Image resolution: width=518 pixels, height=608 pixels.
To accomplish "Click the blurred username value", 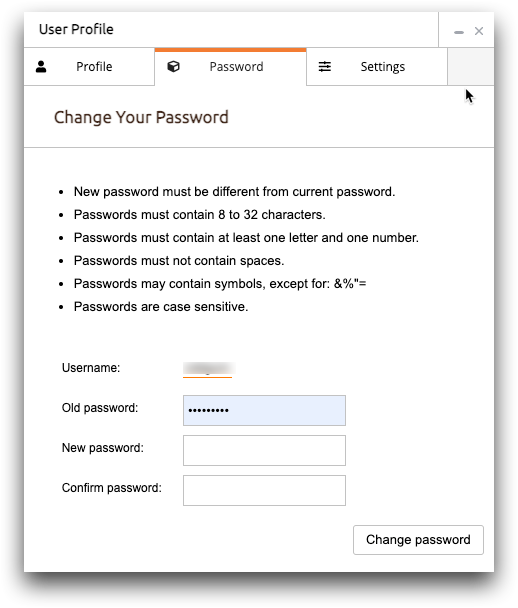I will pyautogui.click(x=209, y=368).
